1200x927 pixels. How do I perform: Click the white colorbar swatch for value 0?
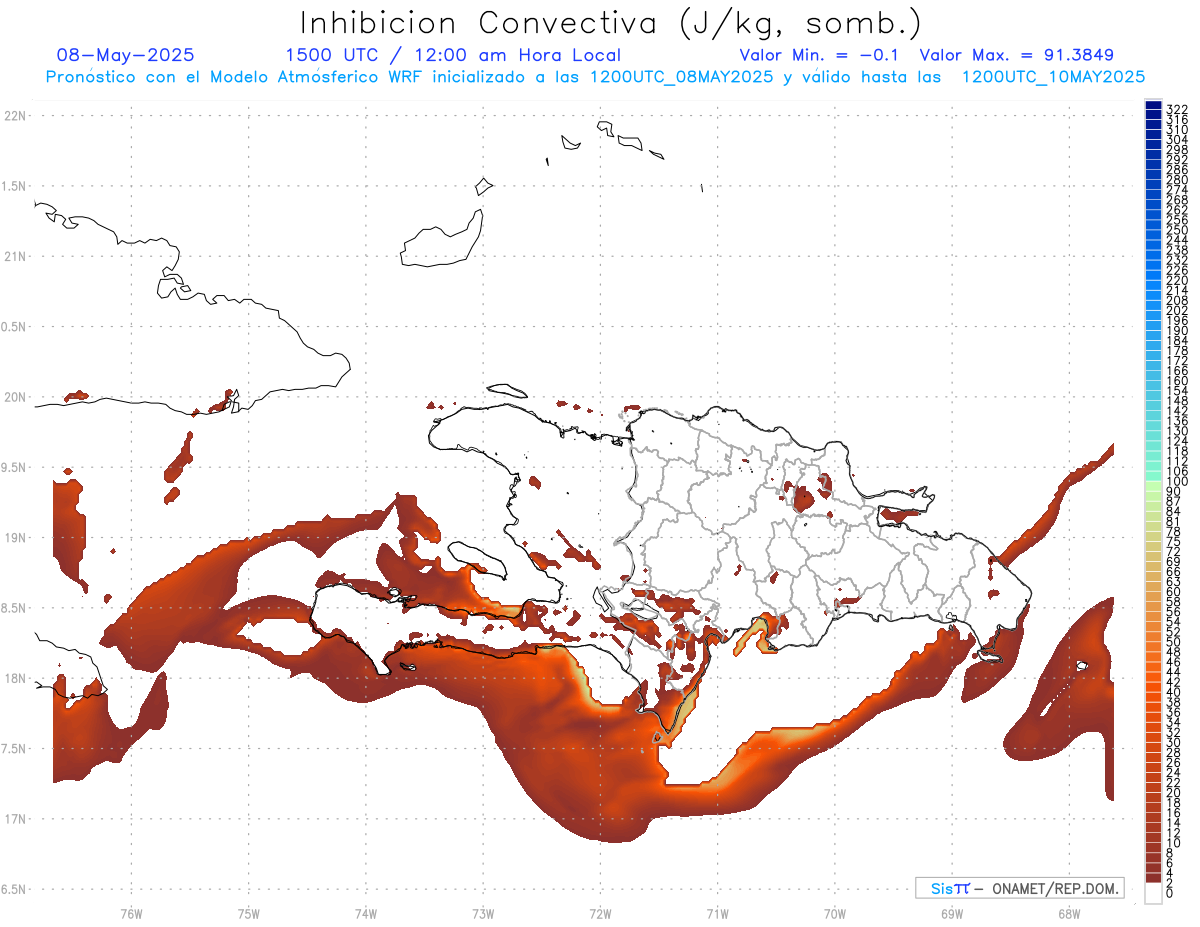click(1153, 891)
